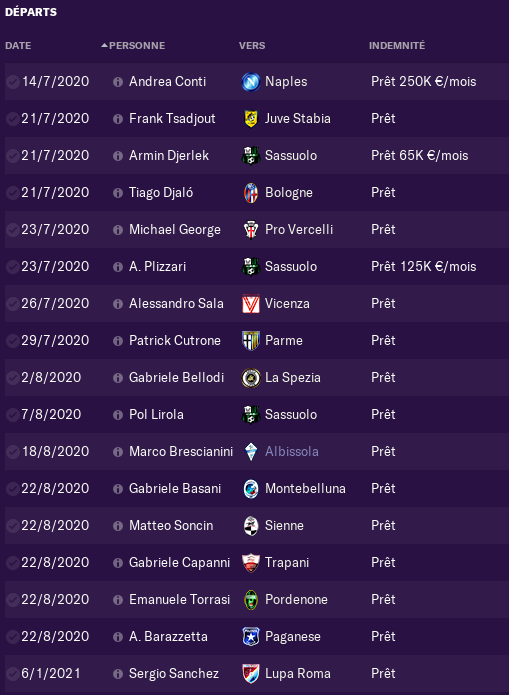The width and height of the screenshot is (510, 695).
Task: Toggle checkmark on 6/1/2021 Sergio Sanchez row
Action: click(x=13, y=674)
